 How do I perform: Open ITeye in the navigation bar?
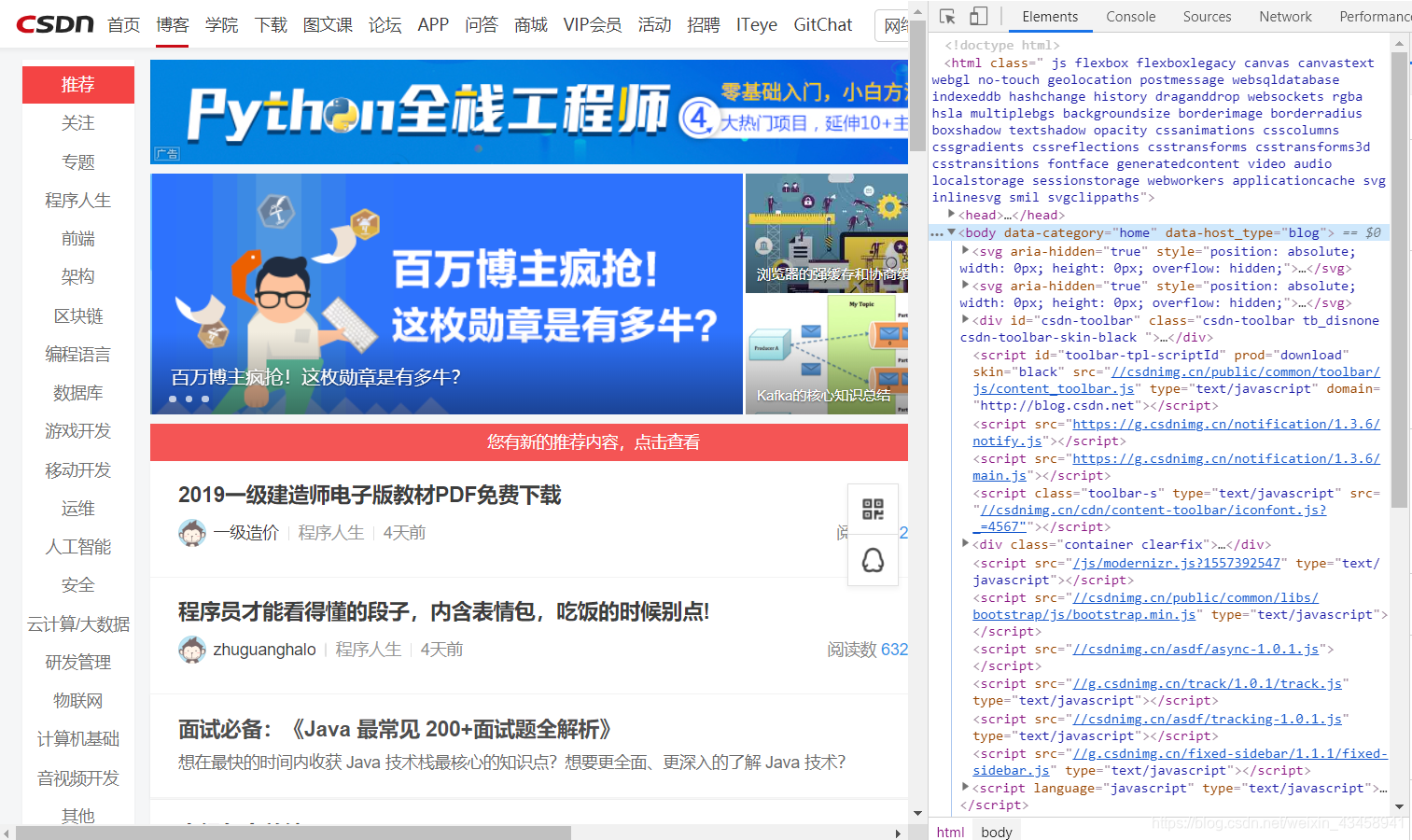pyautogui.click(x=756, y=25)
